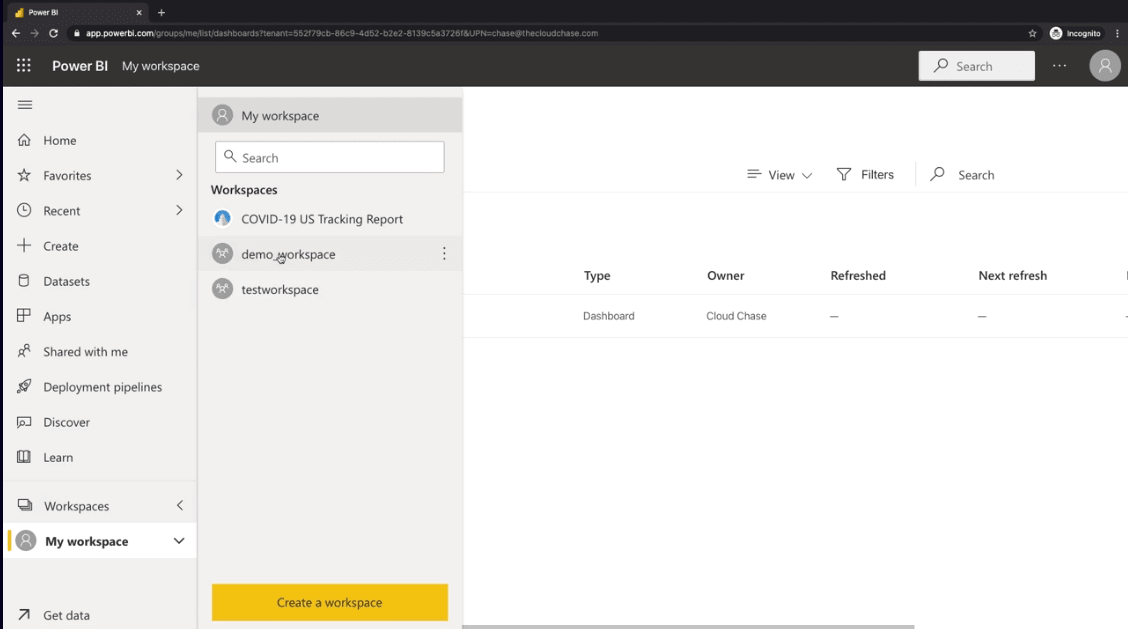Sort by the Refreshed column header
This screenshot has width=1128, height=629.
[x=858, y=276]
